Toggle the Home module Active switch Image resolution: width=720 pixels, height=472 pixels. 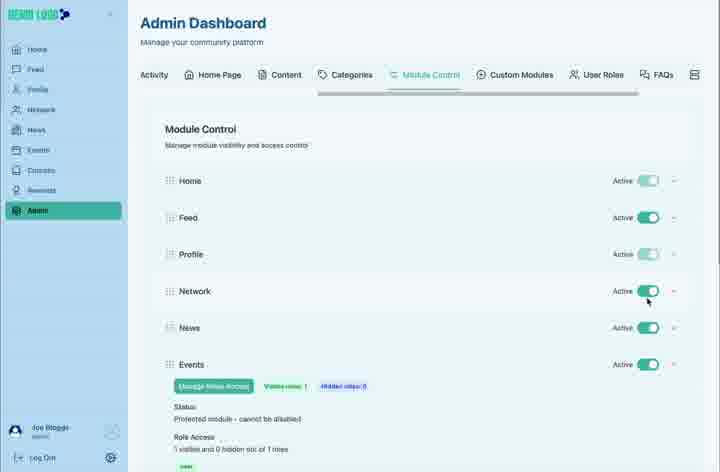pos(648,181)
